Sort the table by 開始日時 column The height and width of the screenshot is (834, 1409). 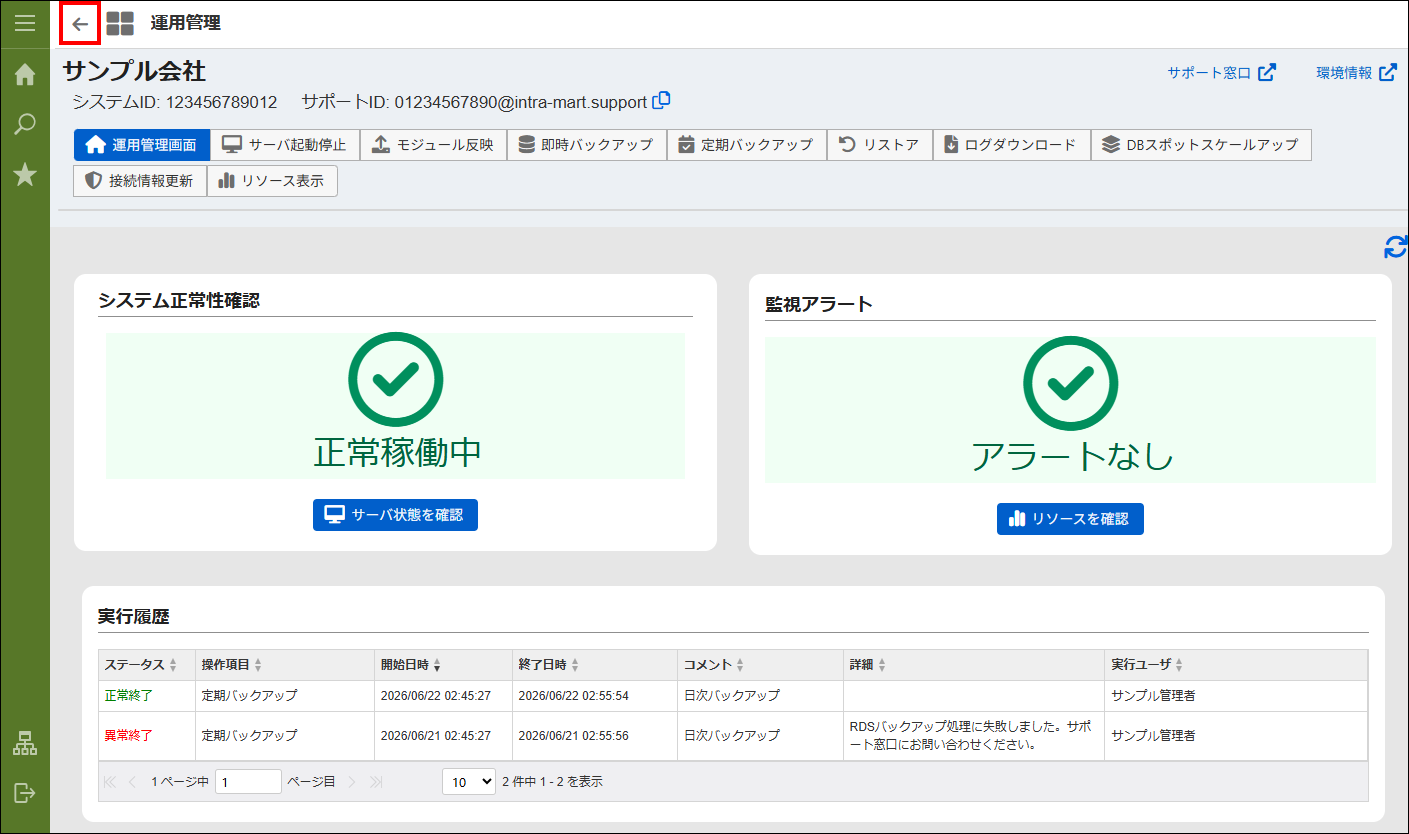411,665
